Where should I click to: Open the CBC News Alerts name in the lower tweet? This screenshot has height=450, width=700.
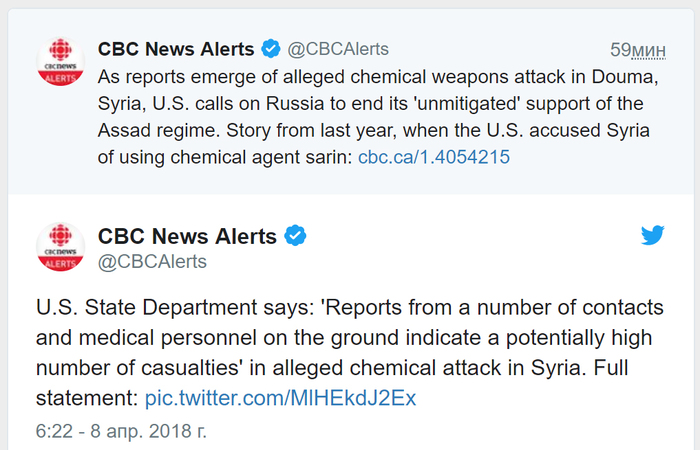click(187, 236)
